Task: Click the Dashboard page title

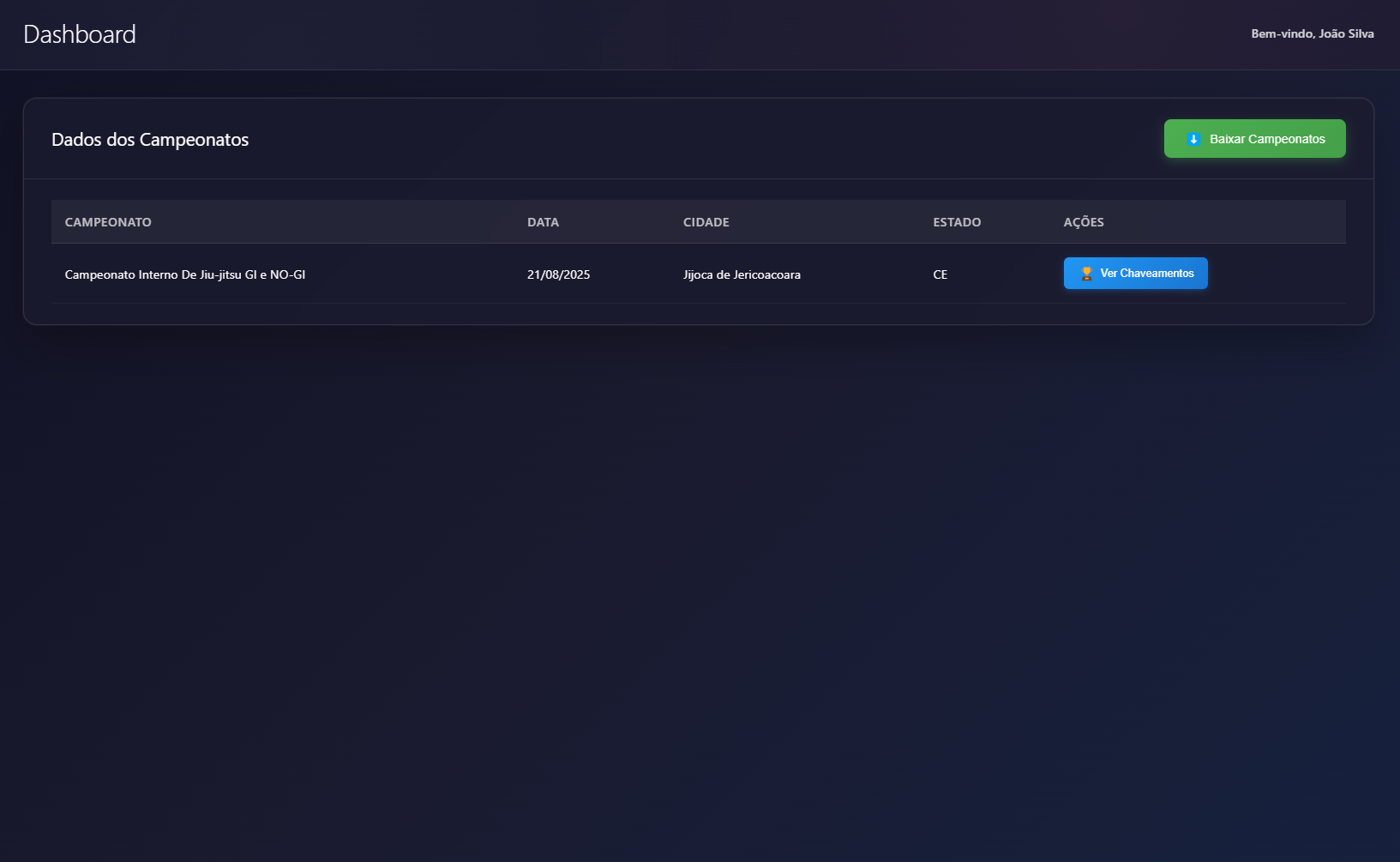Action: (80, 34)
